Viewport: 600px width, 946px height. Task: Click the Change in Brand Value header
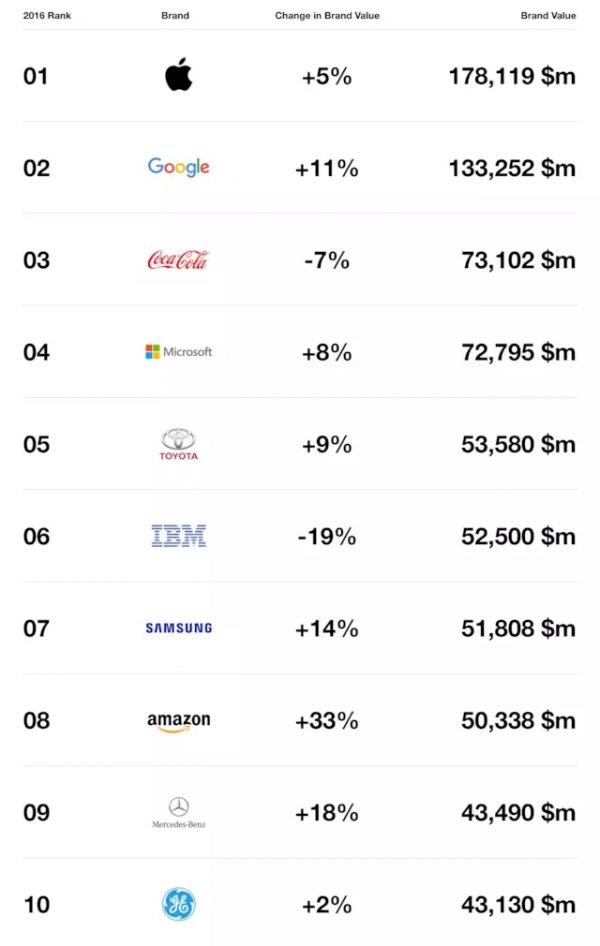[x=327, y=16]
